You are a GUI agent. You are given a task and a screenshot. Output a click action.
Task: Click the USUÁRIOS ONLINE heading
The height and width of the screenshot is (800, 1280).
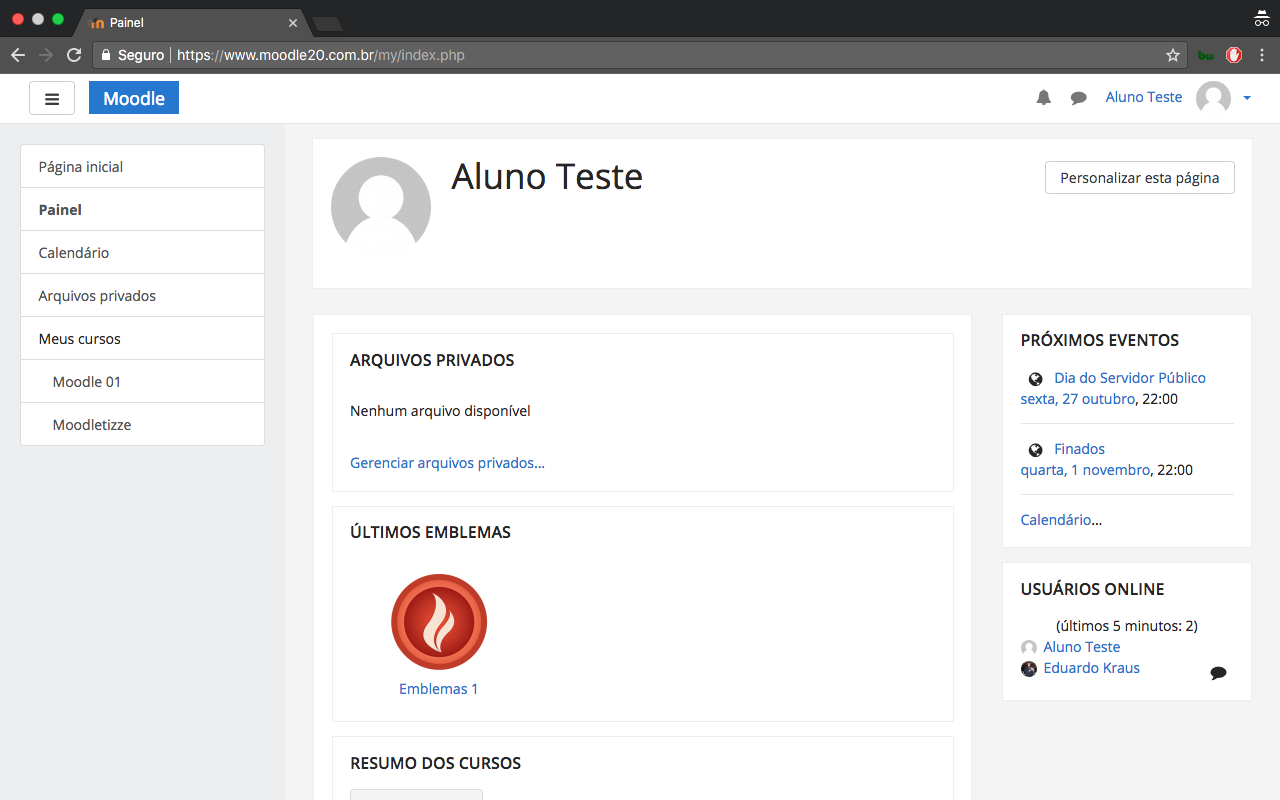tap(1093, 589)
